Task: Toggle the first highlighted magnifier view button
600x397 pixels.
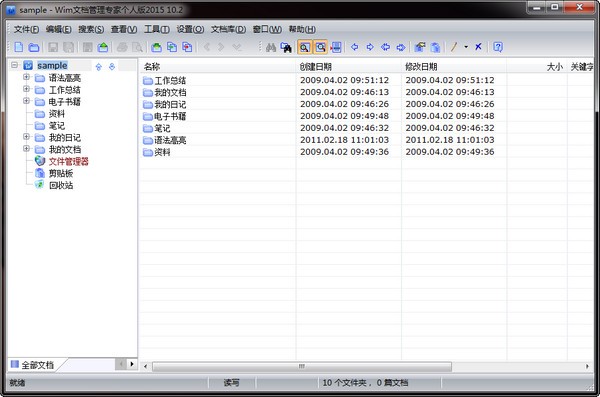Action: (x=305, y=47)
